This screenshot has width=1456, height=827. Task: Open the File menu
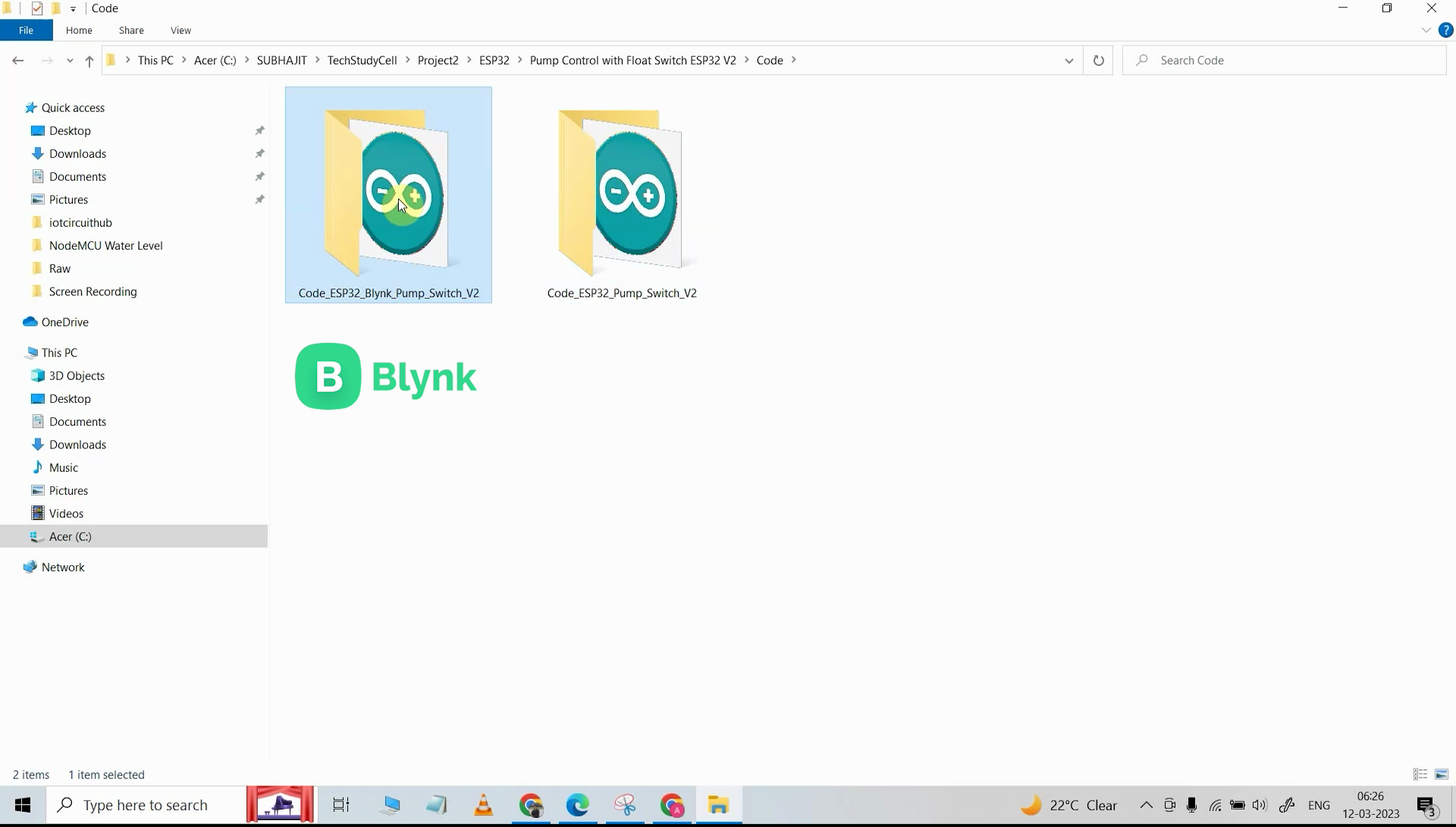[26, 30]
